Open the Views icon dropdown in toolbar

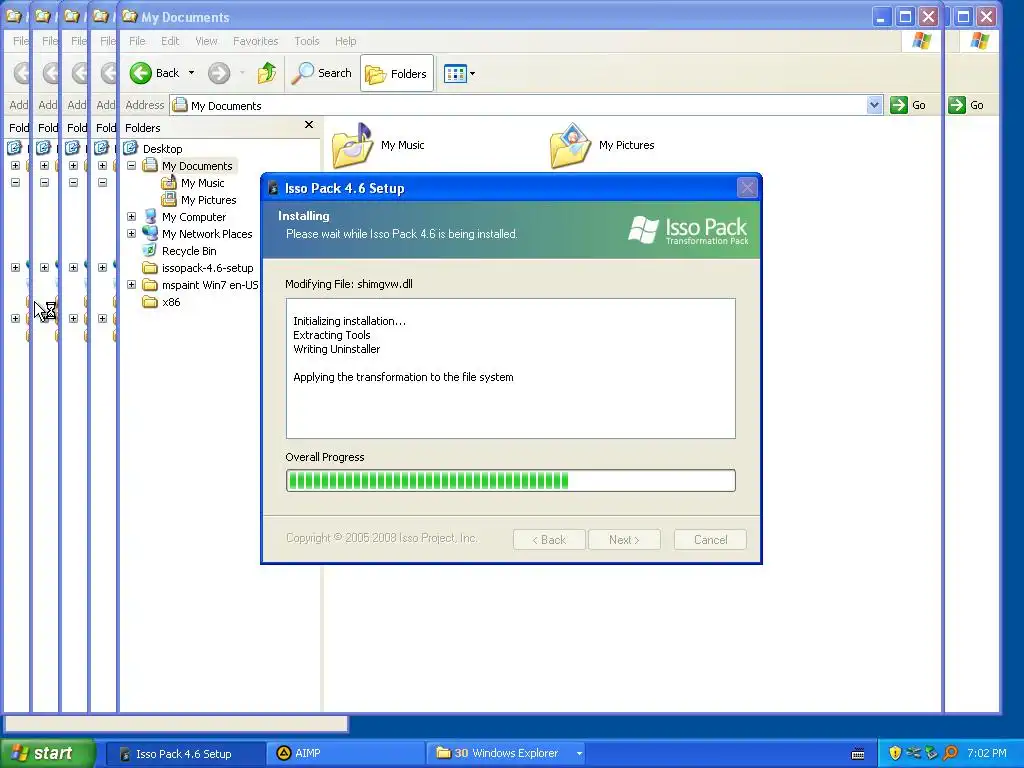460,74
